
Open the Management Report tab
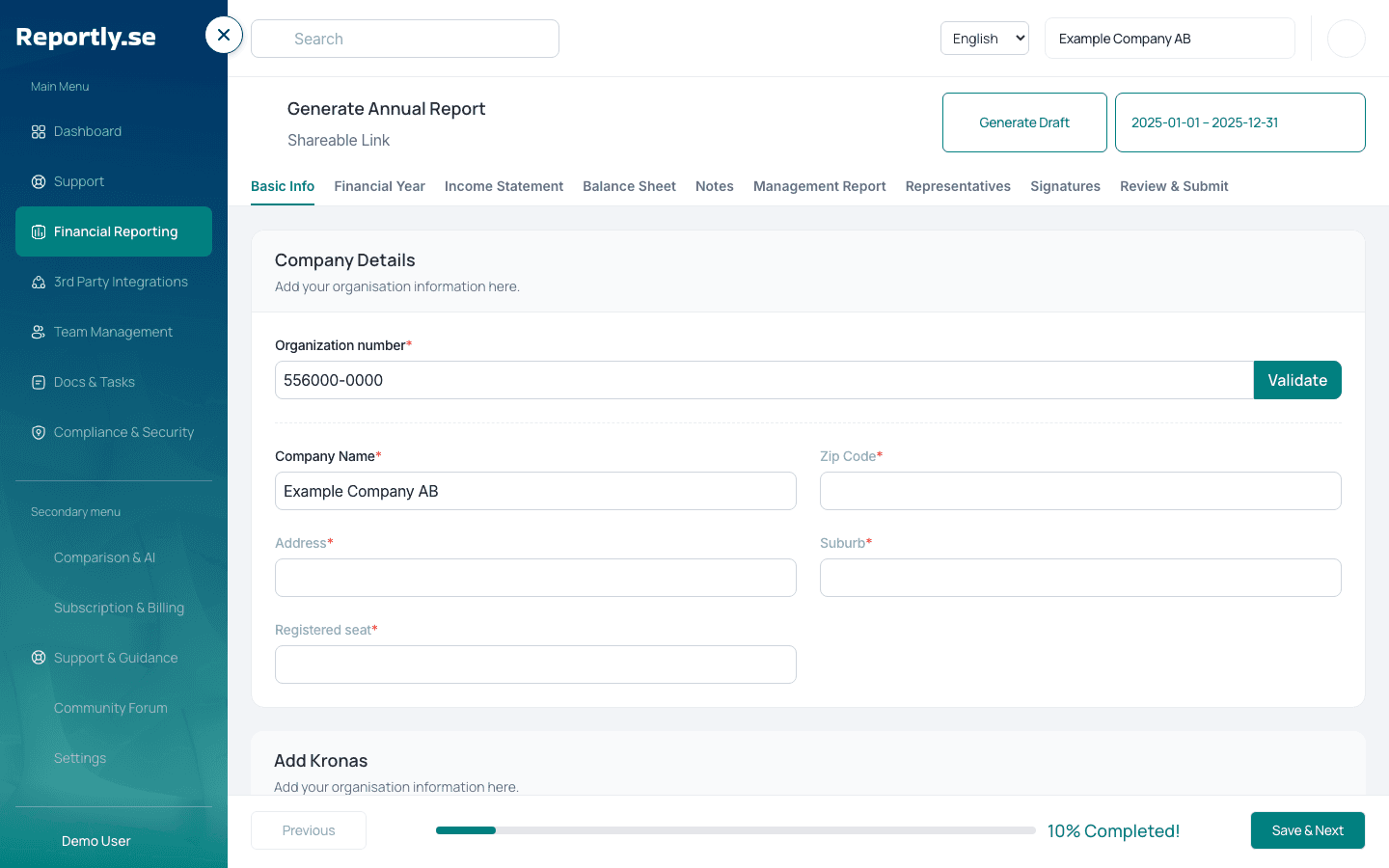[x=820, y=186]
